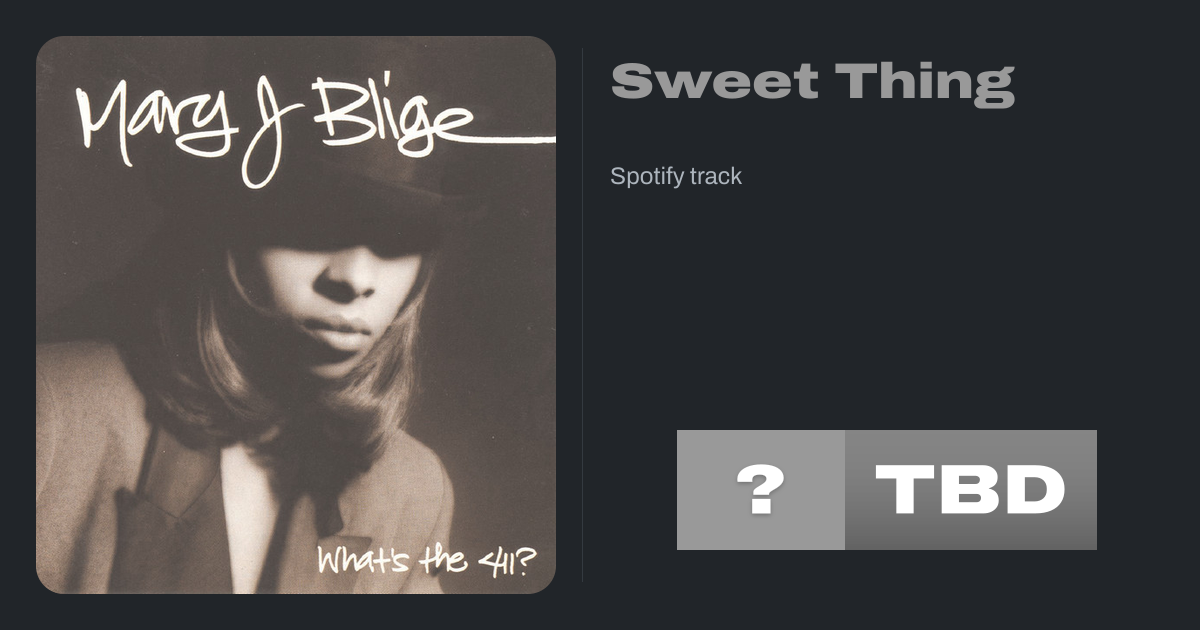The image size is (1200, 630).
Task: Click the vertical divider beside the cover
Action: pos(583,315)
